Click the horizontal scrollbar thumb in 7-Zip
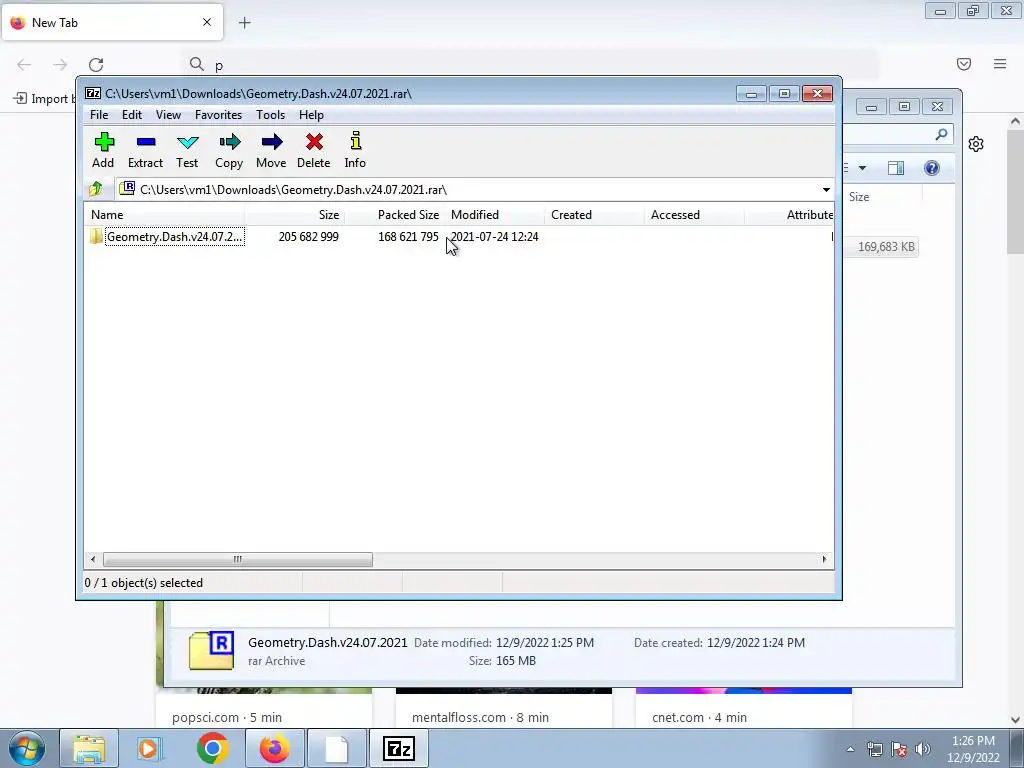 (x=238, y=559)
